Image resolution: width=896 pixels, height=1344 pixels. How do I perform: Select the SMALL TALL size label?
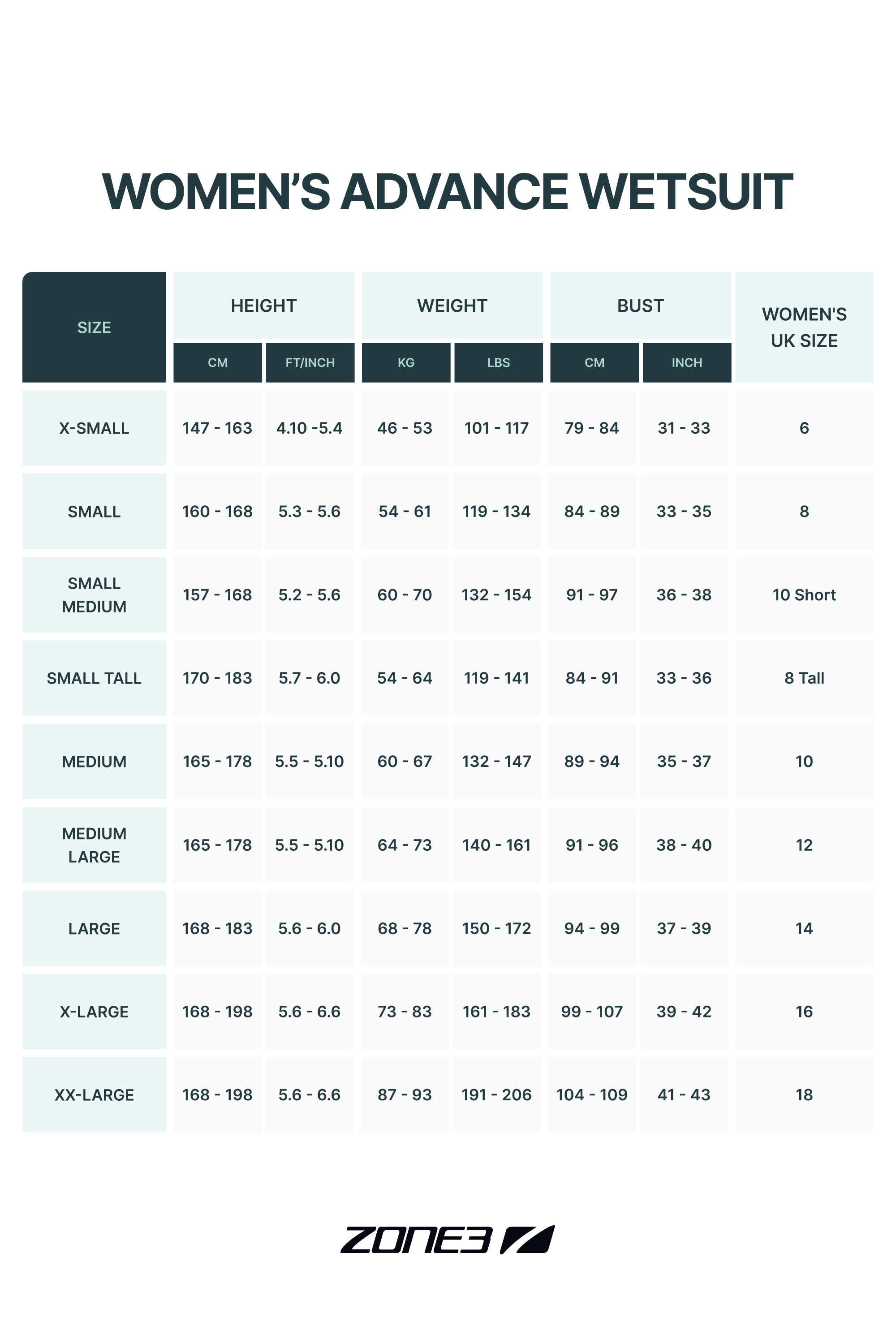(x=94, y=678)
